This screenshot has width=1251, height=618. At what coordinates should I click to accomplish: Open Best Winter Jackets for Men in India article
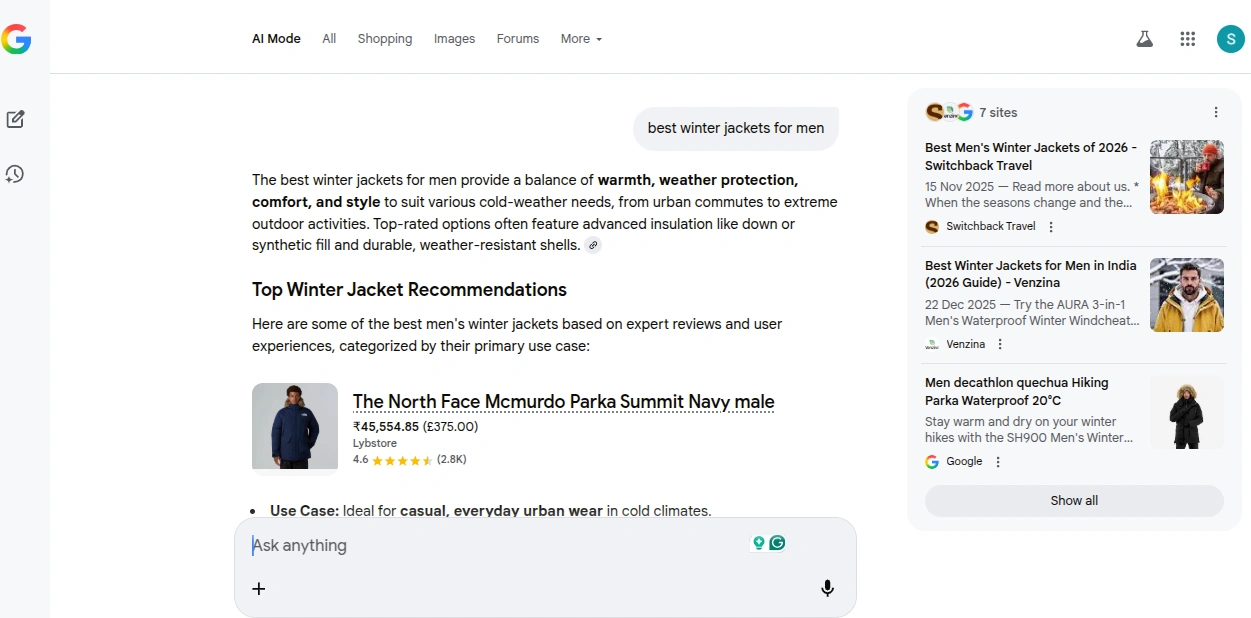pos(1031,274)
